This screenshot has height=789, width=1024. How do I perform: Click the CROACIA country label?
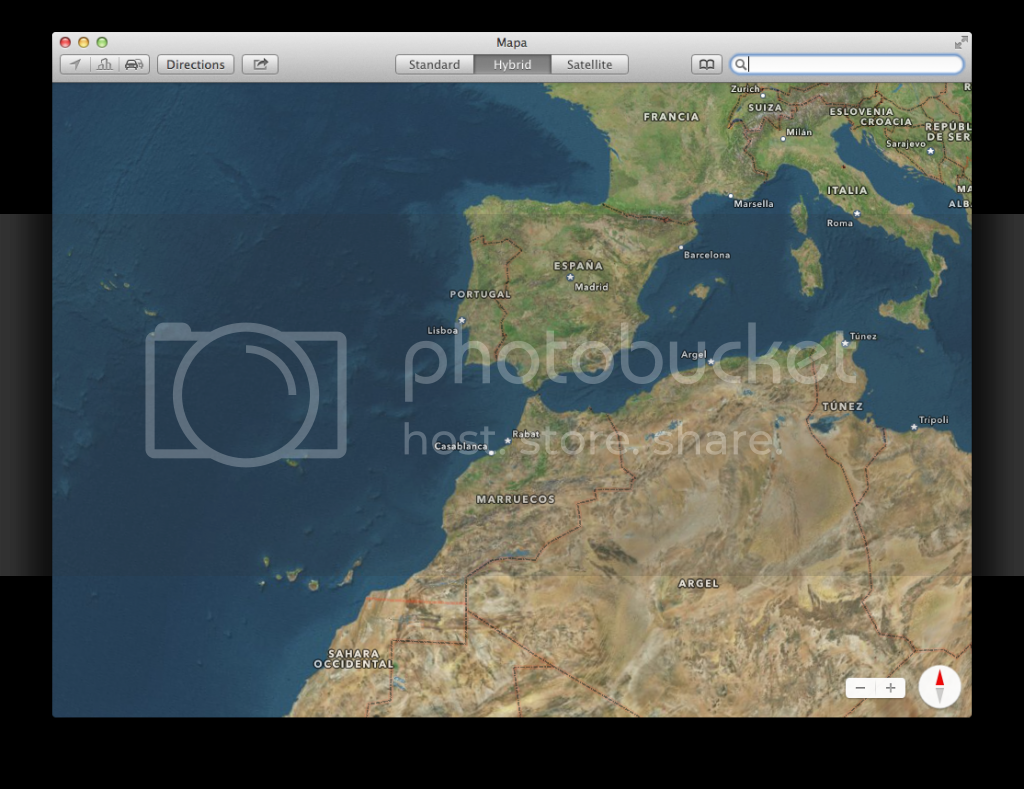pyautogui.click(x=886, y=121)
